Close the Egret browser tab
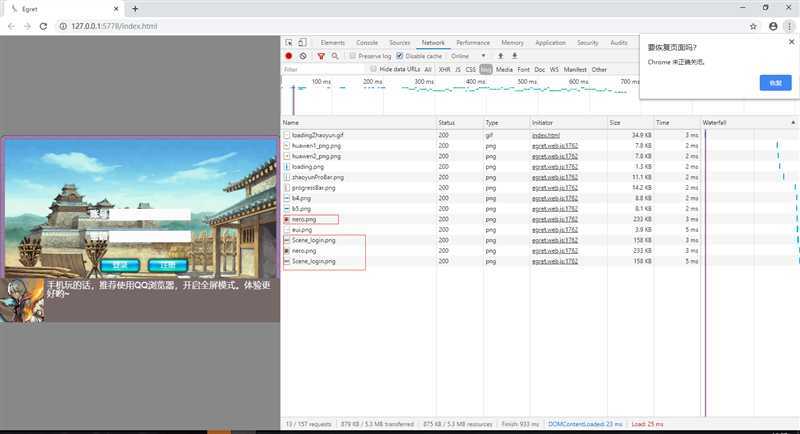 116,9
